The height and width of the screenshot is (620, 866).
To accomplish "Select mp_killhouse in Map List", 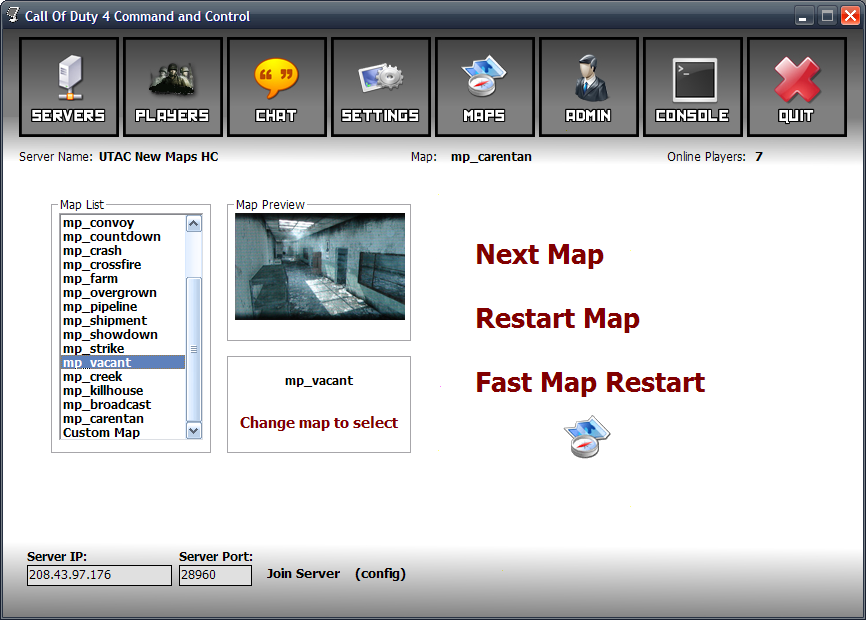I will (123, 390).
